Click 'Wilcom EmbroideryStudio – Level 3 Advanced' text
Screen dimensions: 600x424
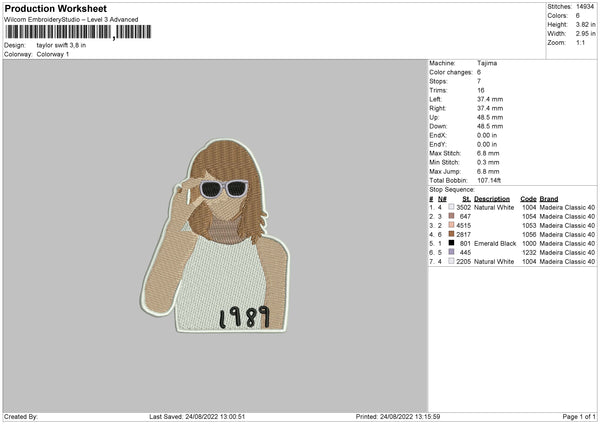click(x=71, y=20)
